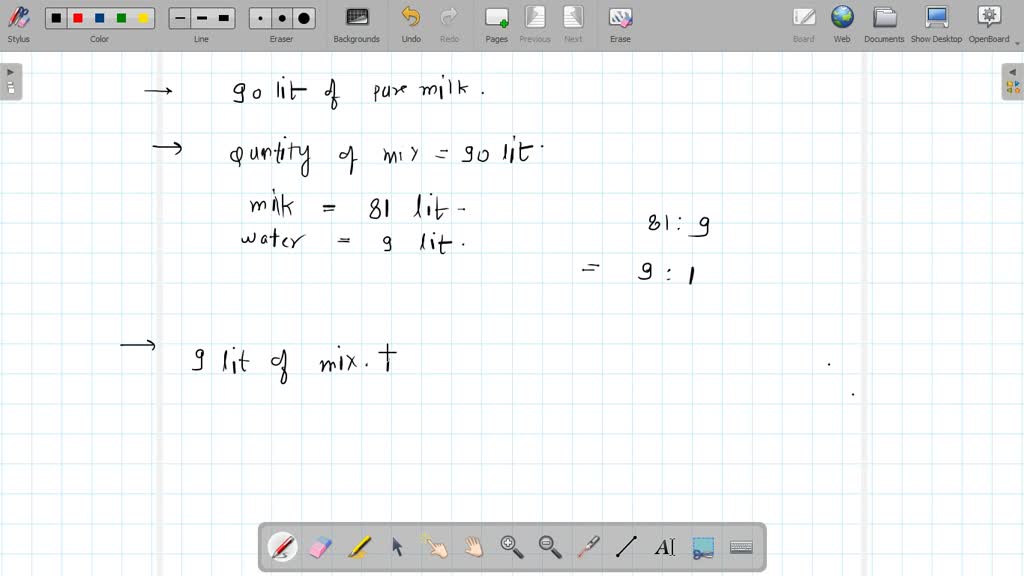Show the virtual keyboard

741,546
